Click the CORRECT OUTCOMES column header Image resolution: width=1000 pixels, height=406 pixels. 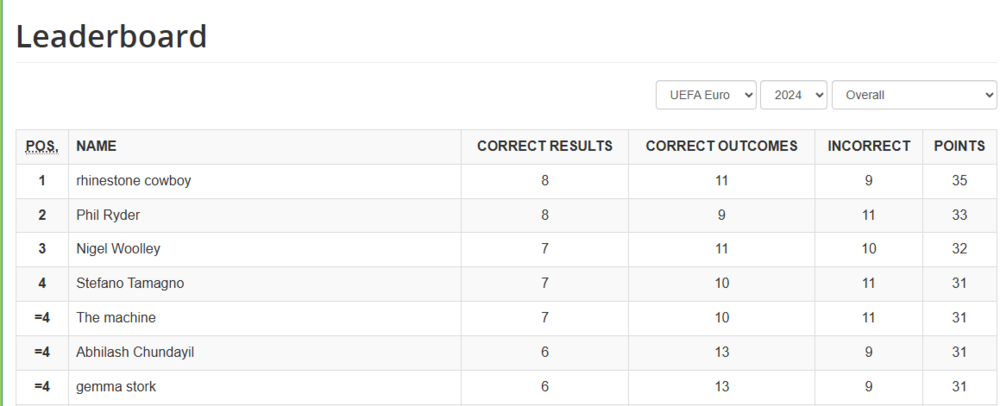[x=721, y=146]
